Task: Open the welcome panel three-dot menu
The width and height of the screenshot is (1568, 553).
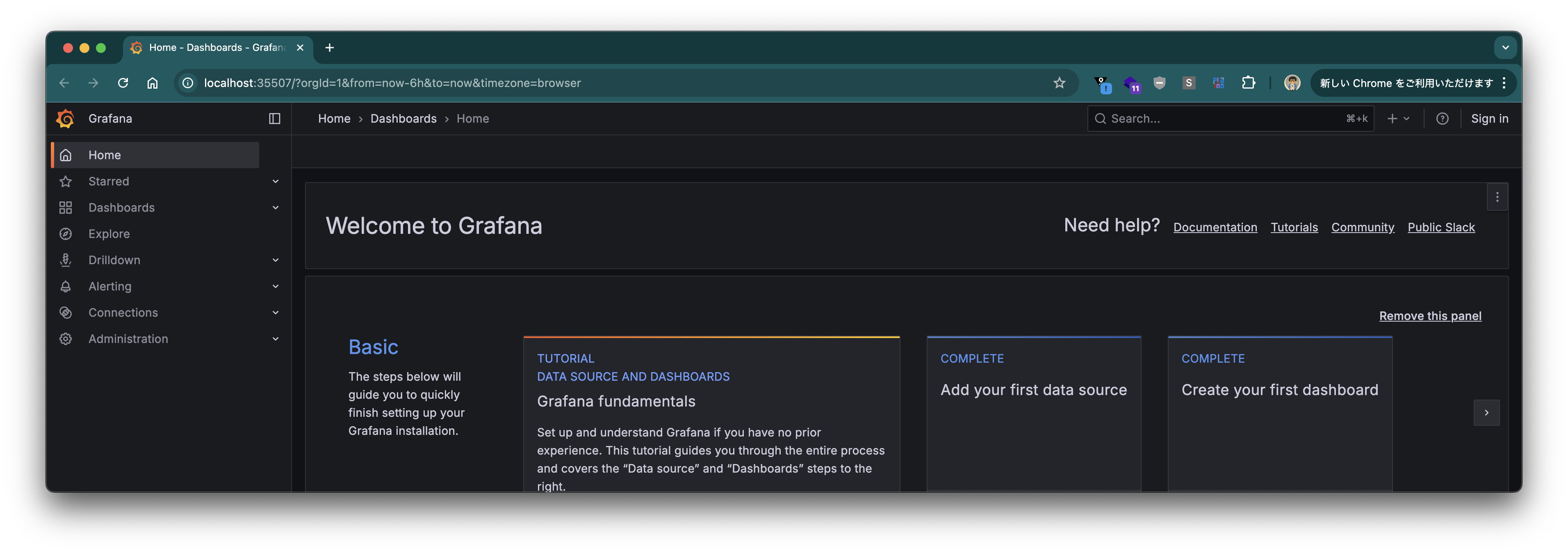Action: [1497, 197]
